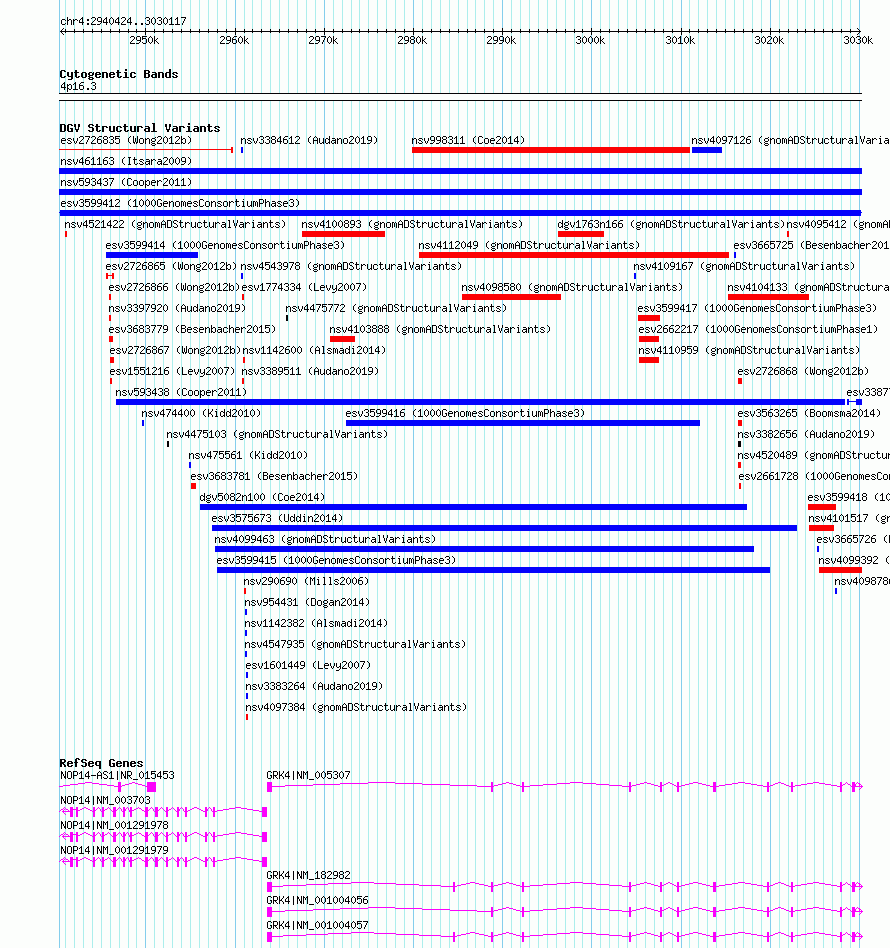Image resolution: width=890 pixels, height=948 pixels.
Task: Open esv3575673 (Uddin2014) variant label
Action: pos(277,518)
